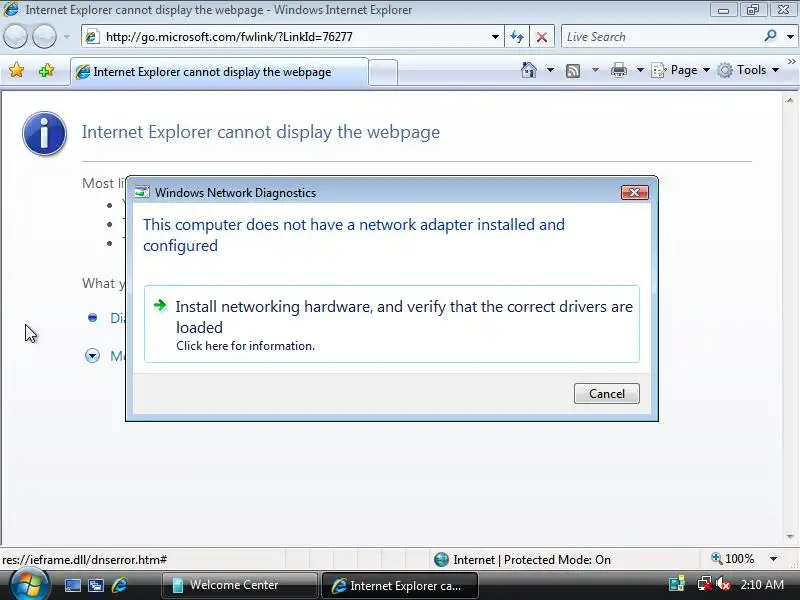Image resolution: width=800 pixels, height=600 pixels.
Task: Click the blue bullet beside the 'Di…' link
Action: click(x=92, y=318)
